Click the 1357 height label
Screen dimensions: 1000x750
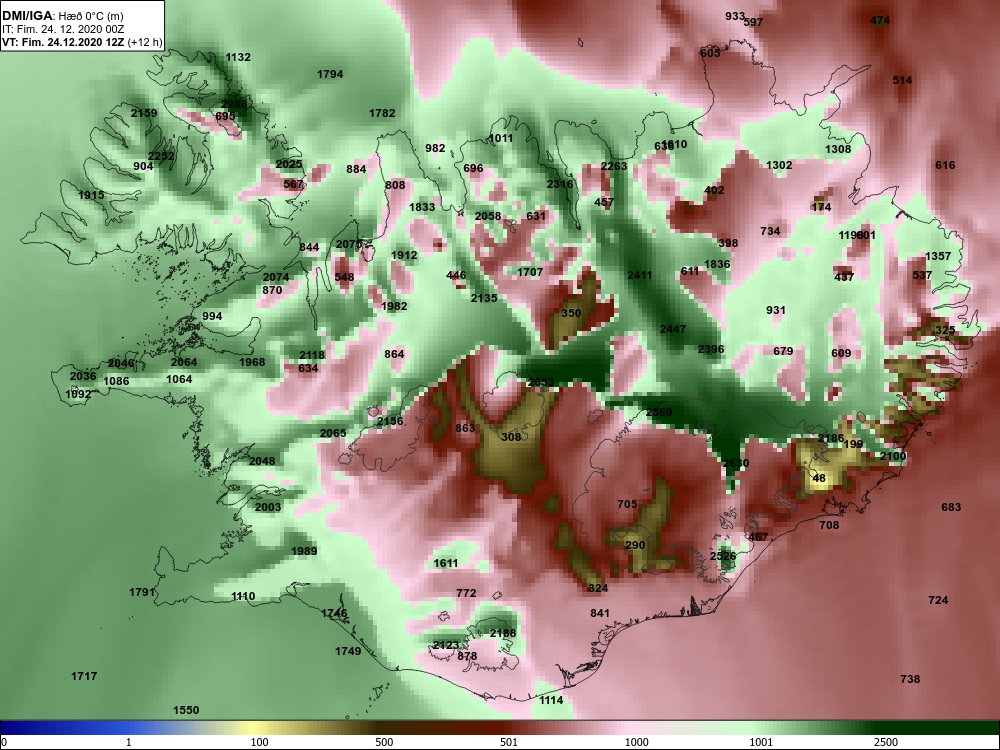click(x=938, y=256)
